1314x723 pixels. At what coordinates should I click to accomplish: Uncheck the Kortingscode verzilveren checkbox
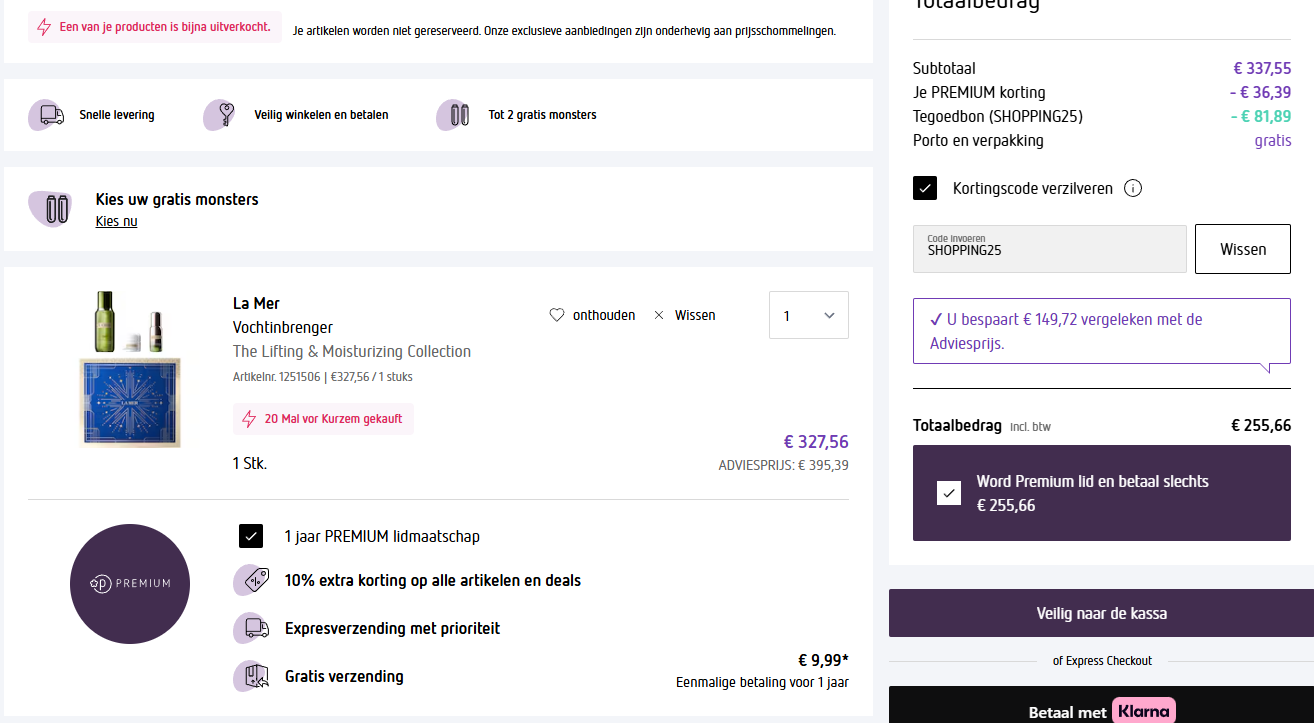925,188
